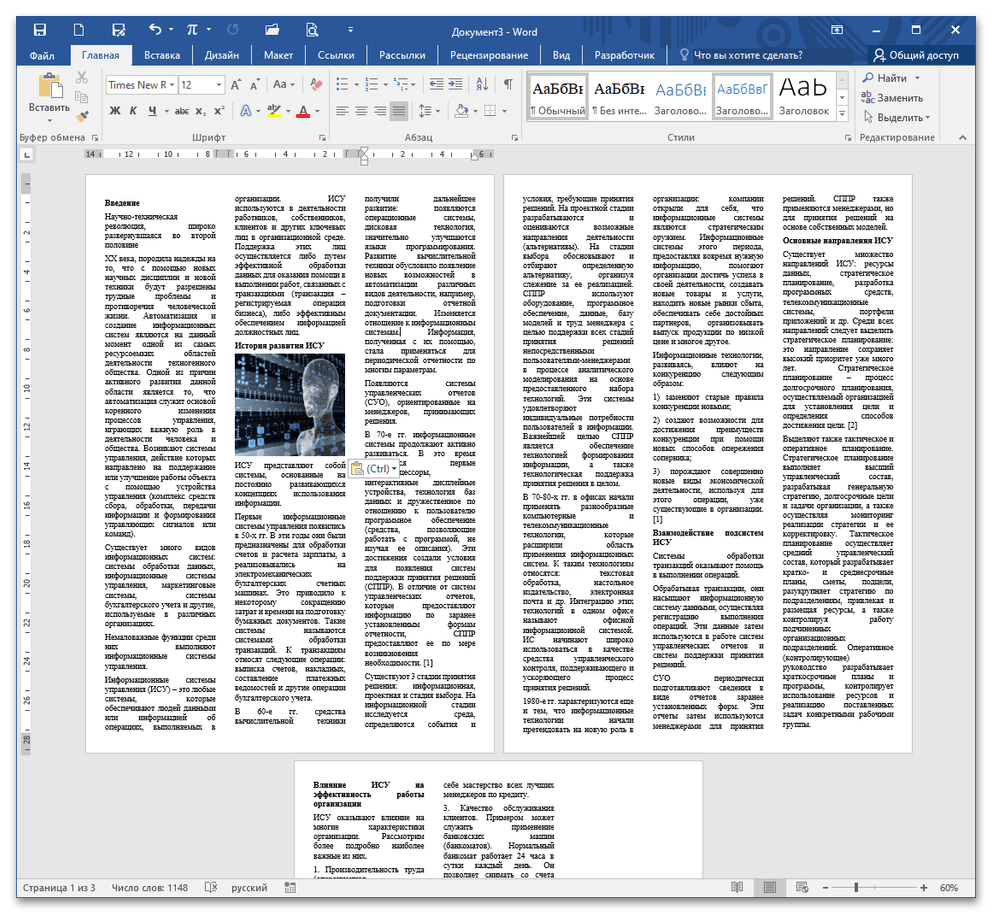This screenshot has width=992, height=914.
Task: Toggle show paragraph marks (¶)
Action: point(508,85)
